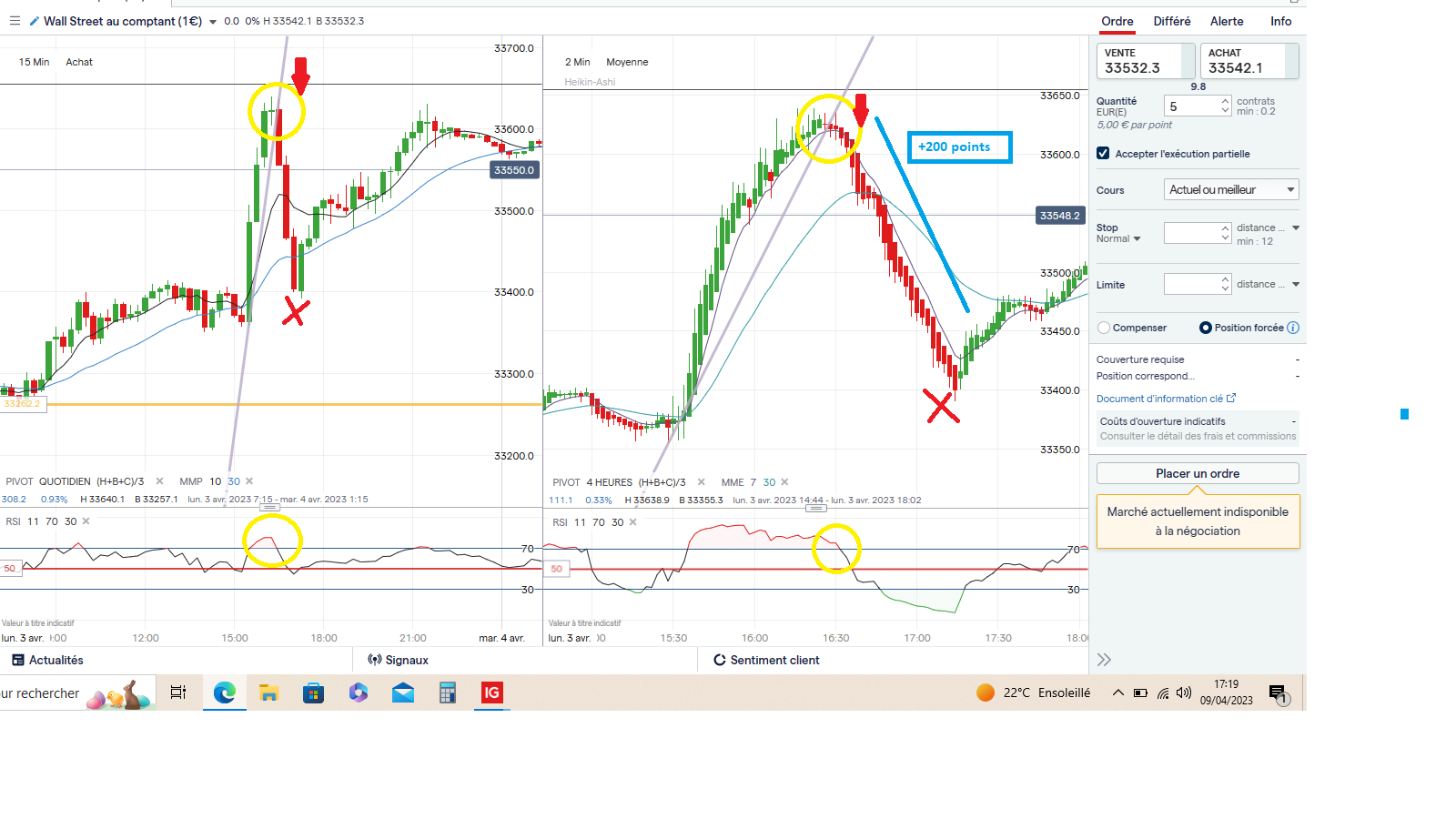Open the weather widget showing 22°C Ensoleillé

1033,693
